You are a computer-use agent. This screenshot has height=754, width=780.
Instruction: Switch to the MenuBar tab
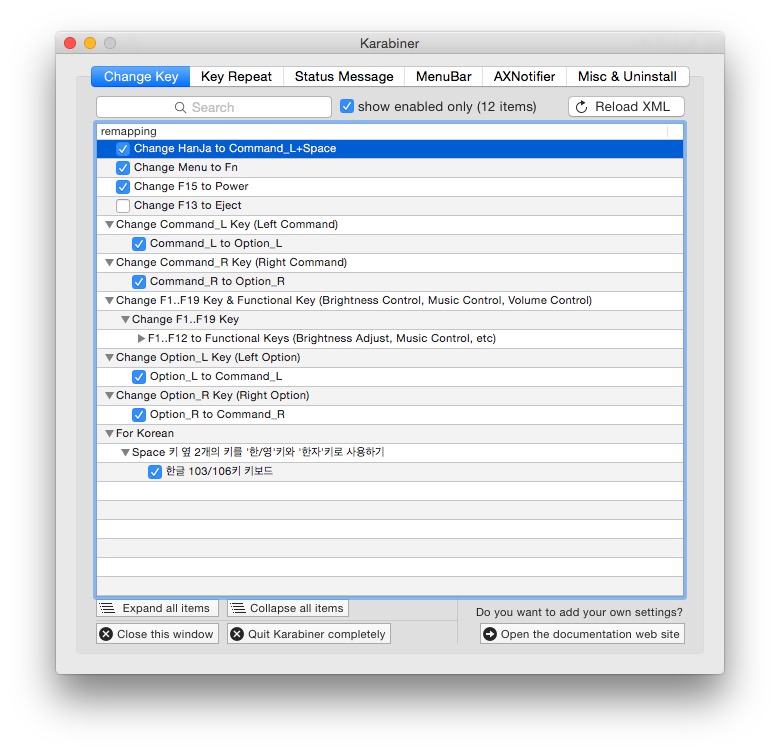pos(443,77)
